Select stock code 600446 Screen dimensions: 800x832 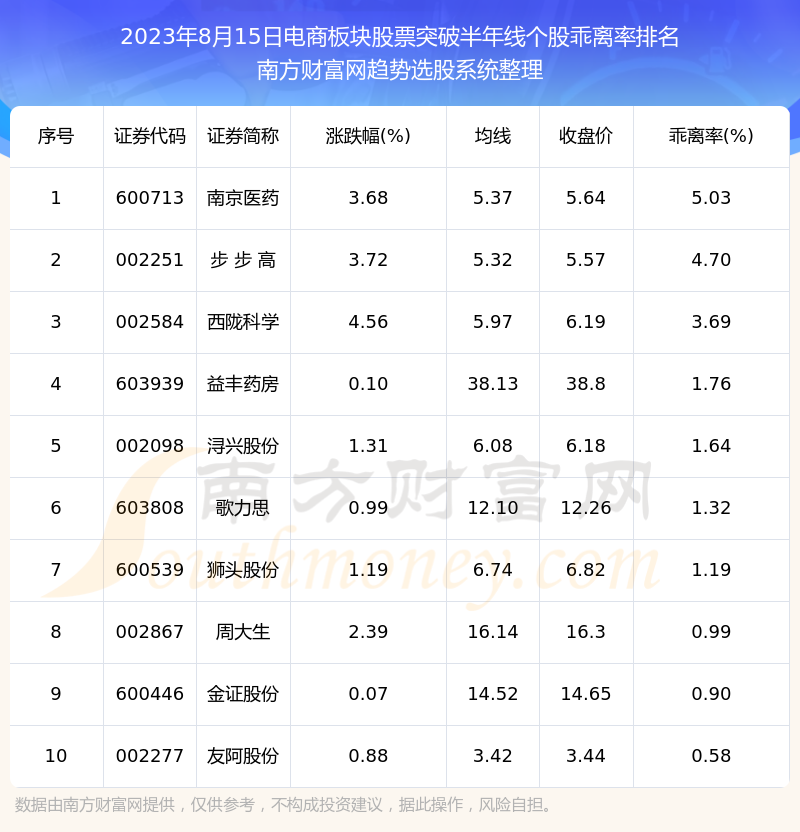click(x=150, y=694)
